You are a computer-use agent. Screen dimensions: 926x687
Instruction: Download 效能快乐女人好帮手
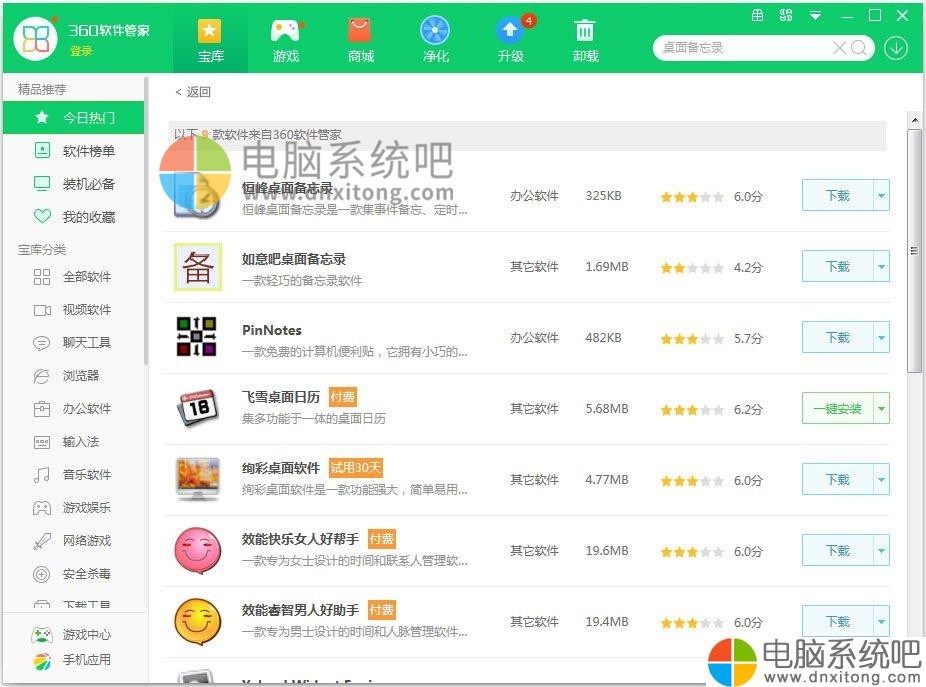(x=837, y=550)
